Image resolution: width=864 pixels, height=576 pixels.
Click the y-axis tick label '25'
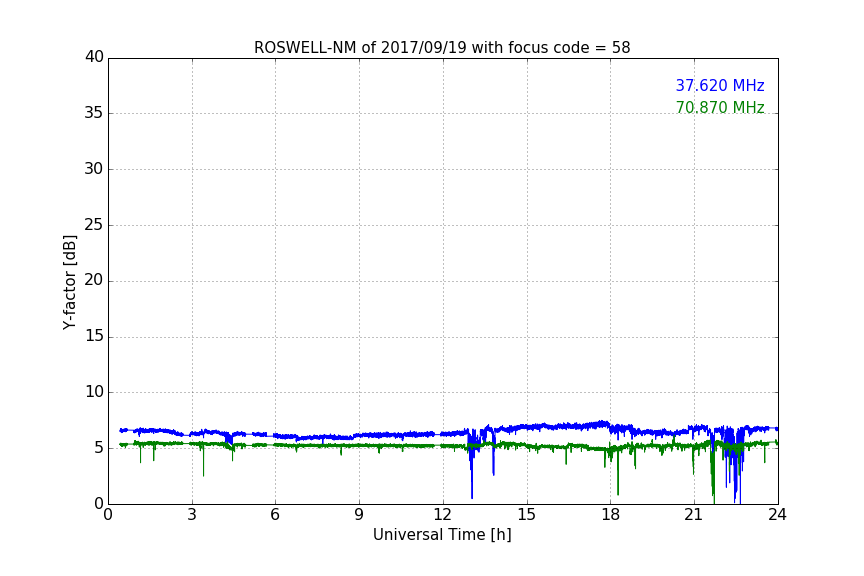[x=94, y=224]
